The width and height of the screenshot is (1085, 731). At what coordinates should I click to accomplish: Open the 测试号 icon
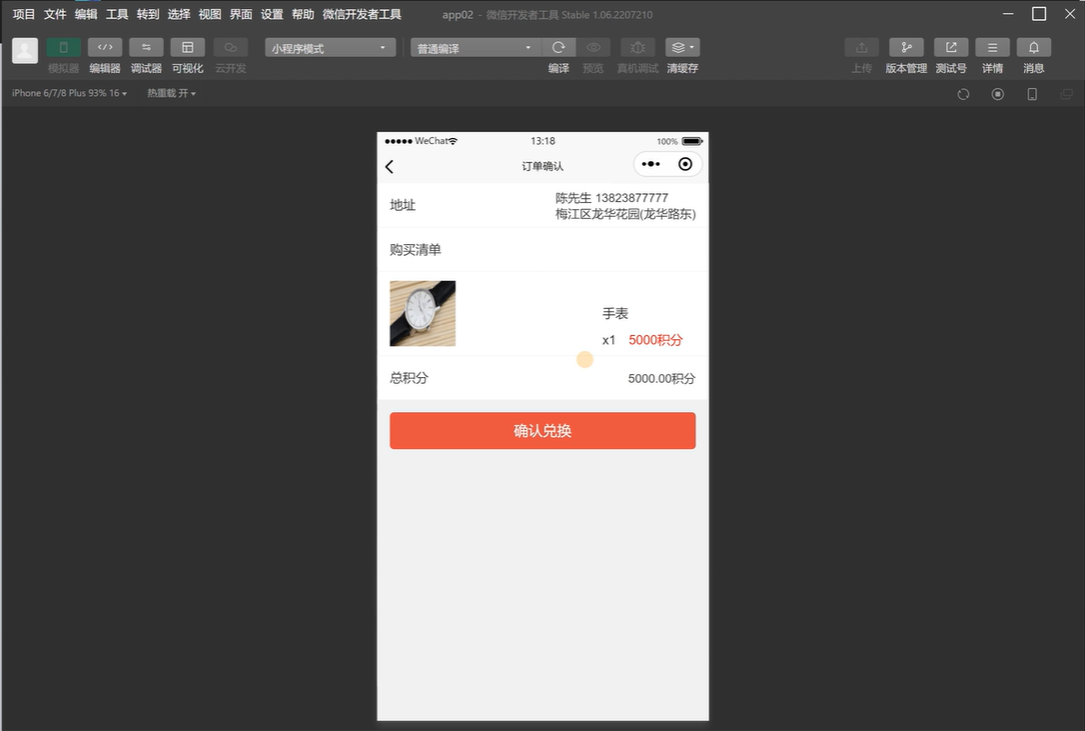[951, 48]
